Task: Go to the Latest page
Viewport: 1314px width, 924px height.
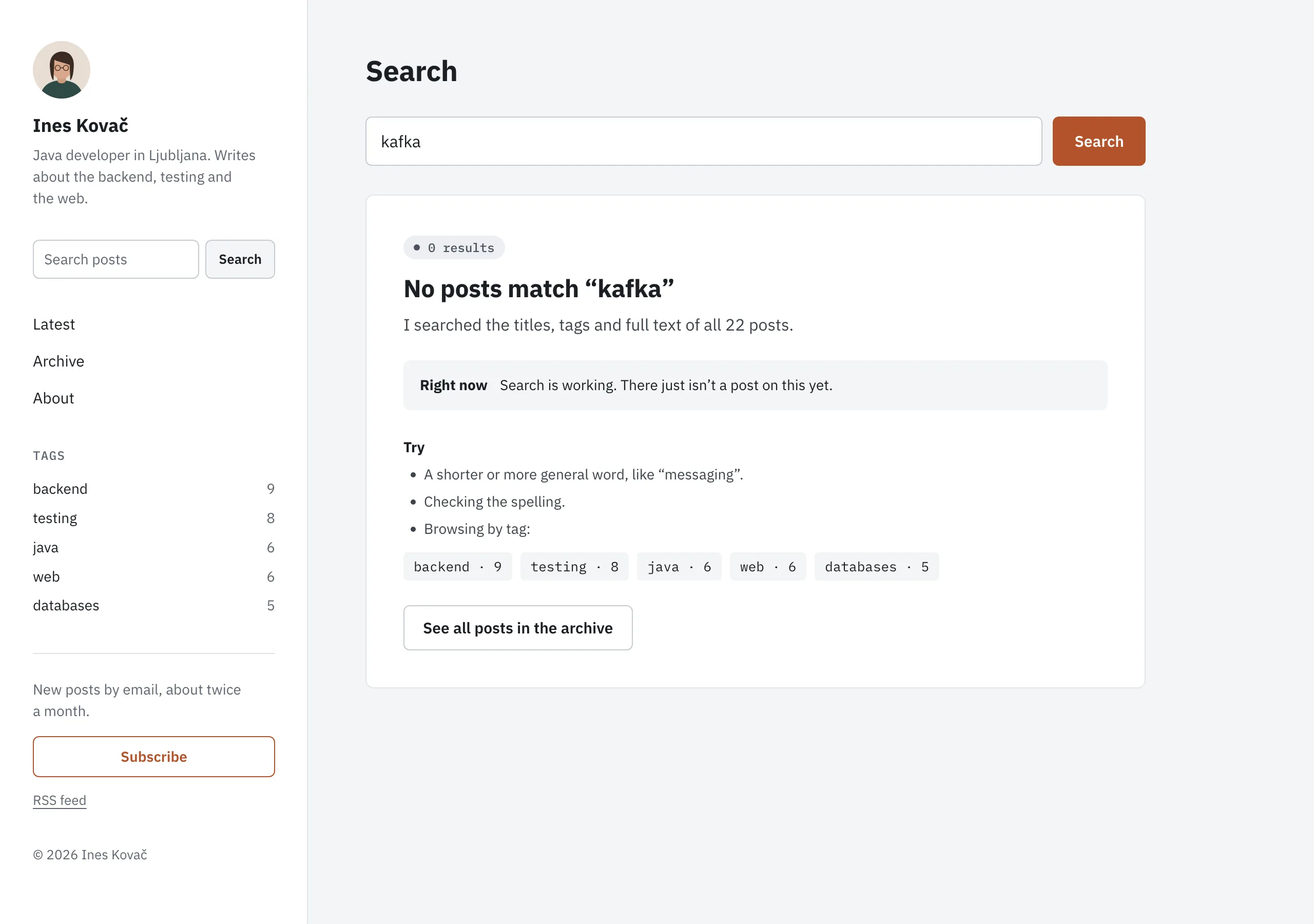Action: tap(54, 324)
